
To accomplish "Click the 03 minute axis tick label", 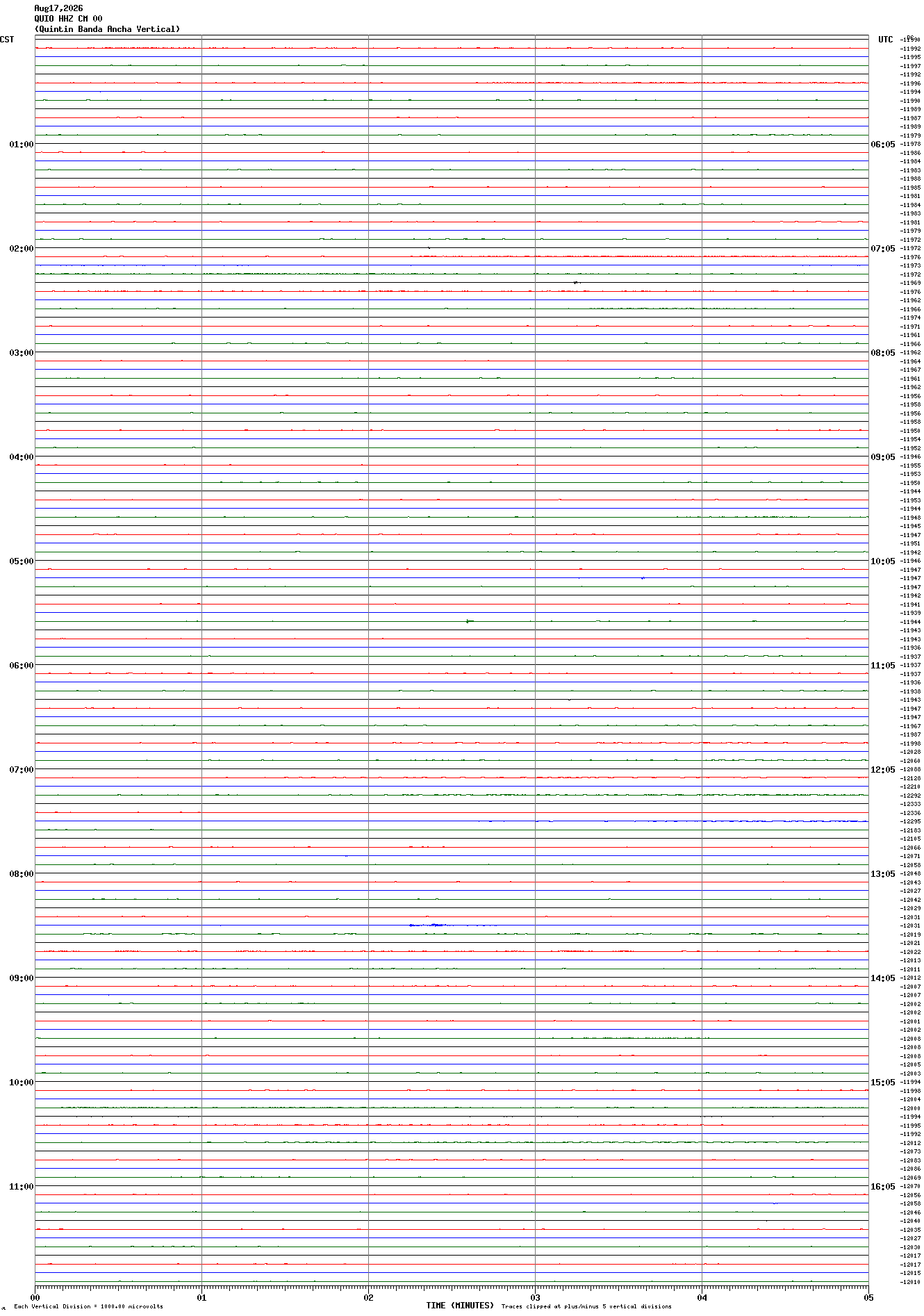I will [535, 1297].
